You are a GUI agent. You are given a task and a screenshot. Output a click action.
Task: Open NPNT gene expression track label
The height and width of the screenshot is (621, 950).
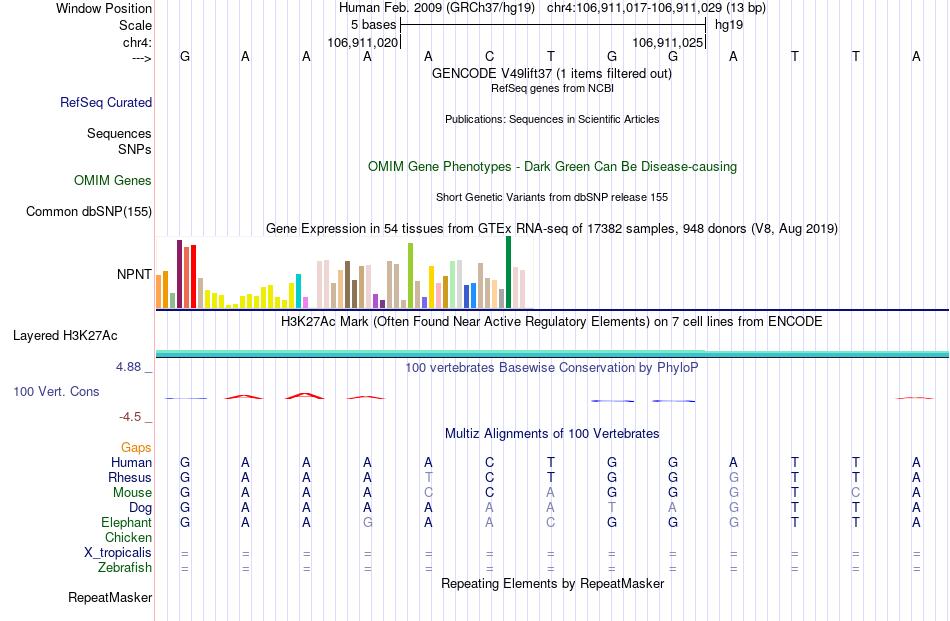pyautogui.click(x=134, y=274)
